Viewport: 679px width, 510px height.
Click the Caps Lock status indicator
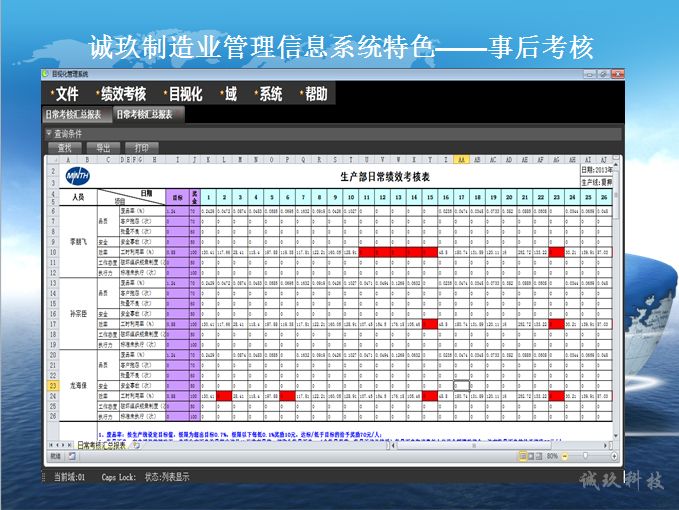pyautogui.click(x=119, y=477)
